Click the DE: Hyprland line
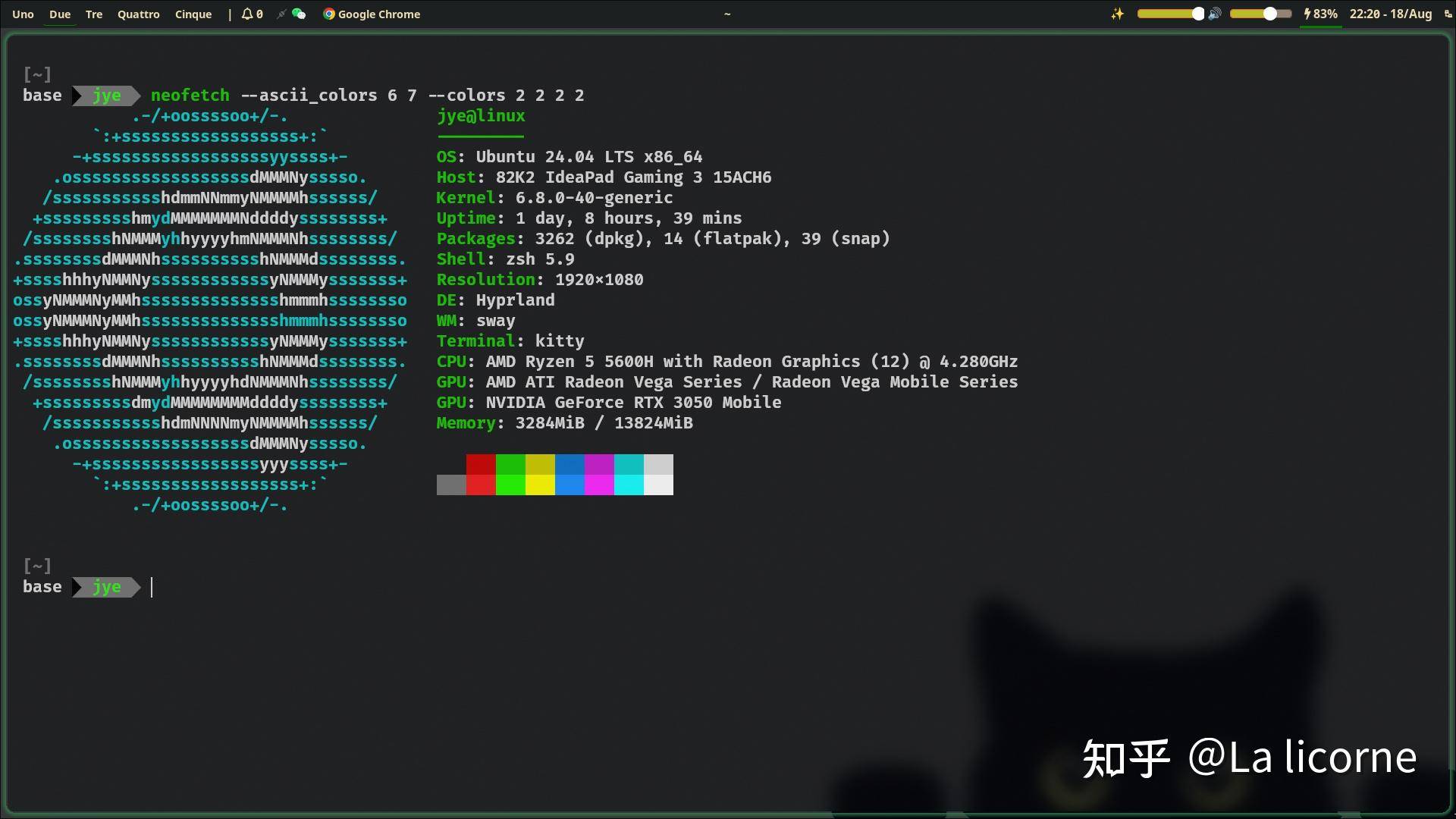 point(495,300)
